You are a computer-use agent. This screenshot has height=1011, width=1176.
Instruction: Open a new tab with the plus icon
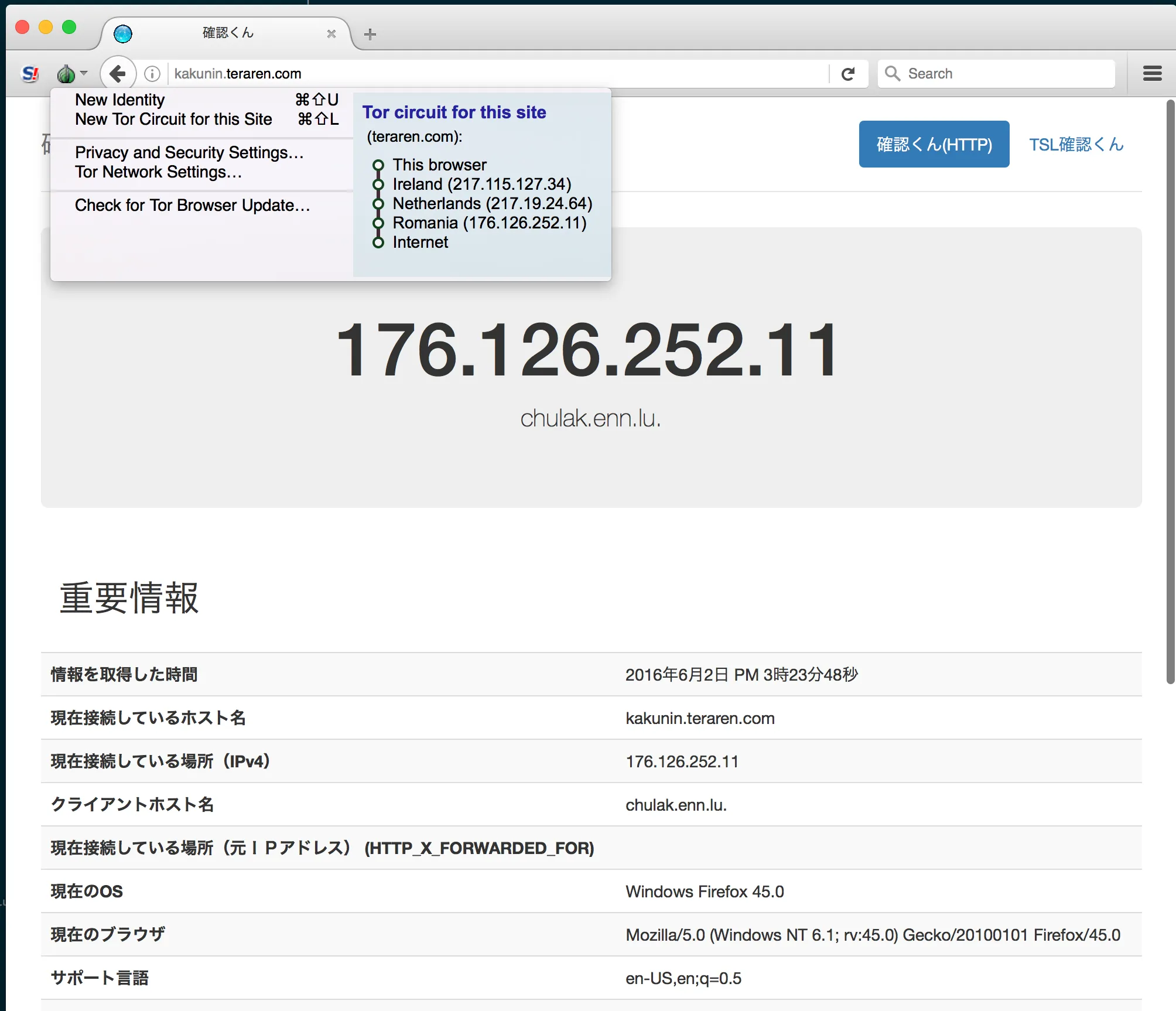click(x=370, y=35)
